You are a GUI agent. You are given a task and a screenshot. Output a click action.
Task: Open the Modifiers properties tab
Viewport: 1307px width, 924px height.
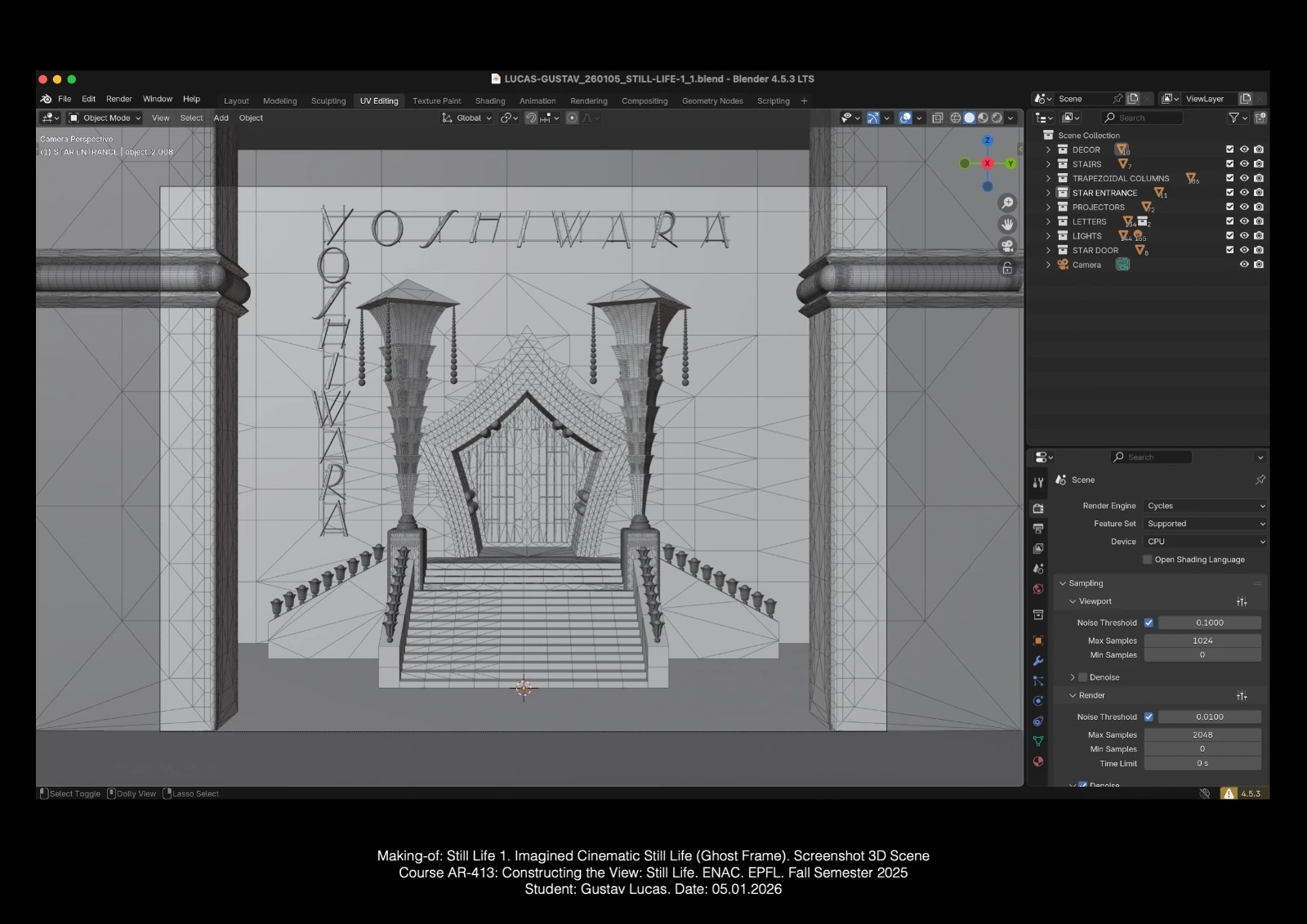[x=1038, y=661]
